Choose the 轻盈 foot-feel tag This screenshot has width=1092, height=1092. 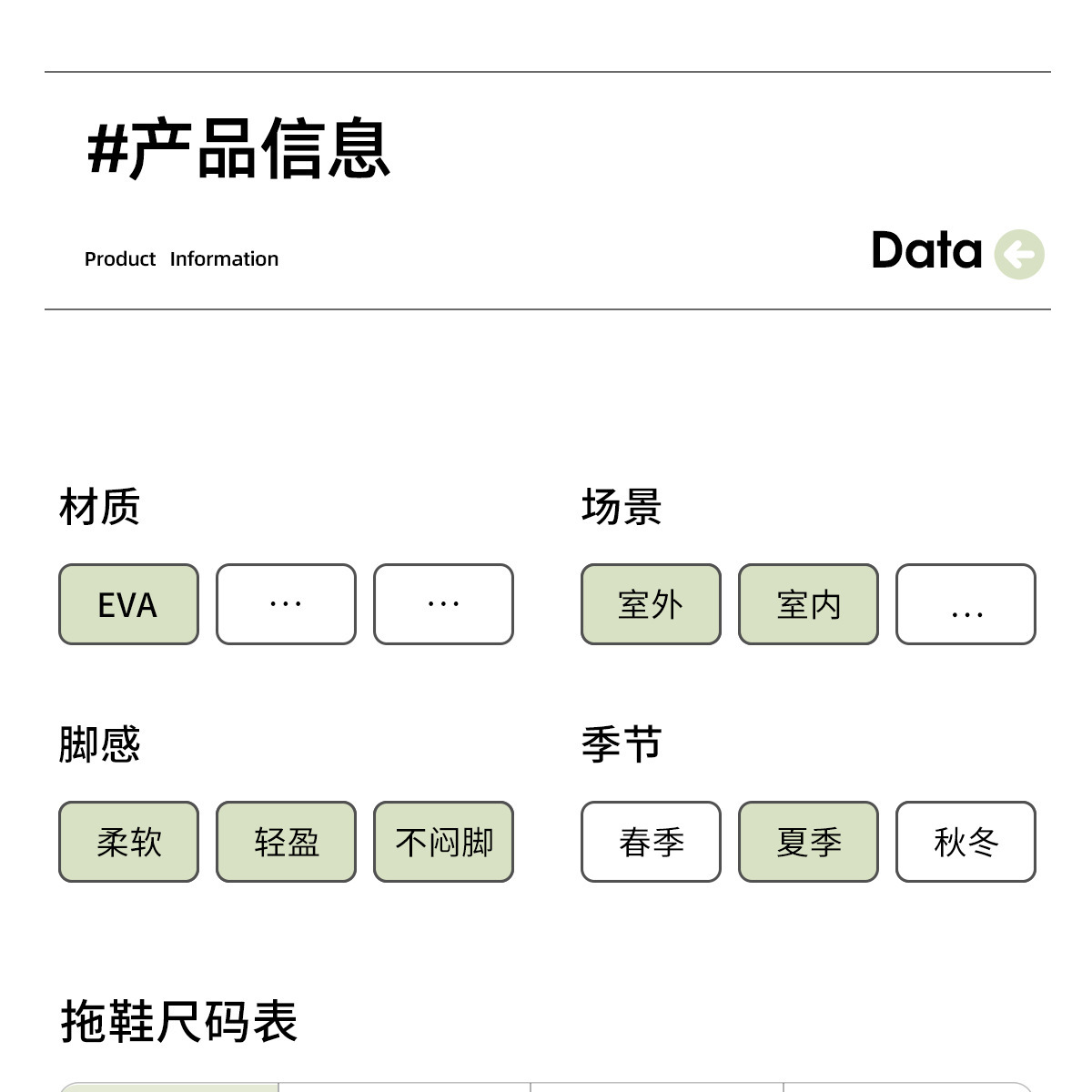pyautogui.click(x=286, y=842)
